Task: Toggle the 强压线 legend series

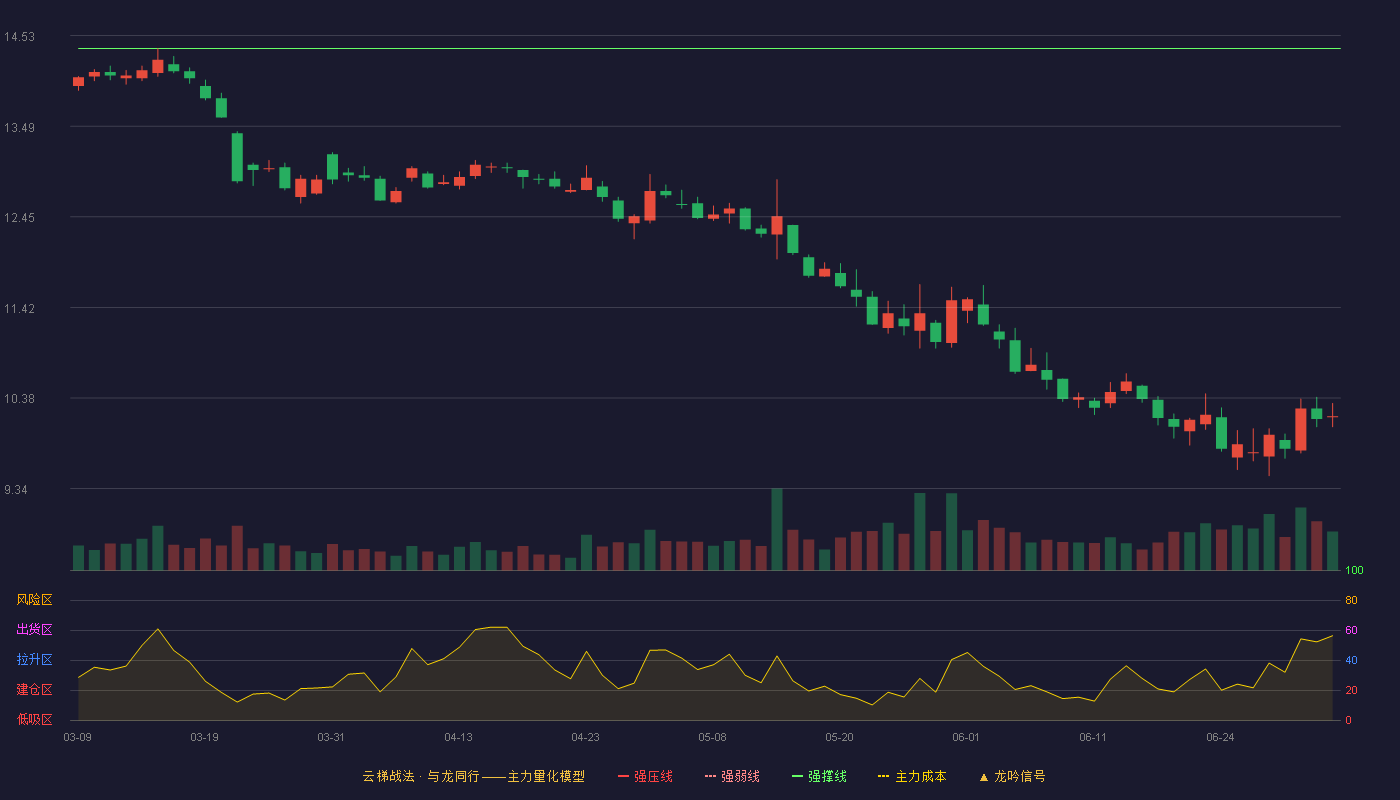Action: pyautogui.click(x=645, y=776)
